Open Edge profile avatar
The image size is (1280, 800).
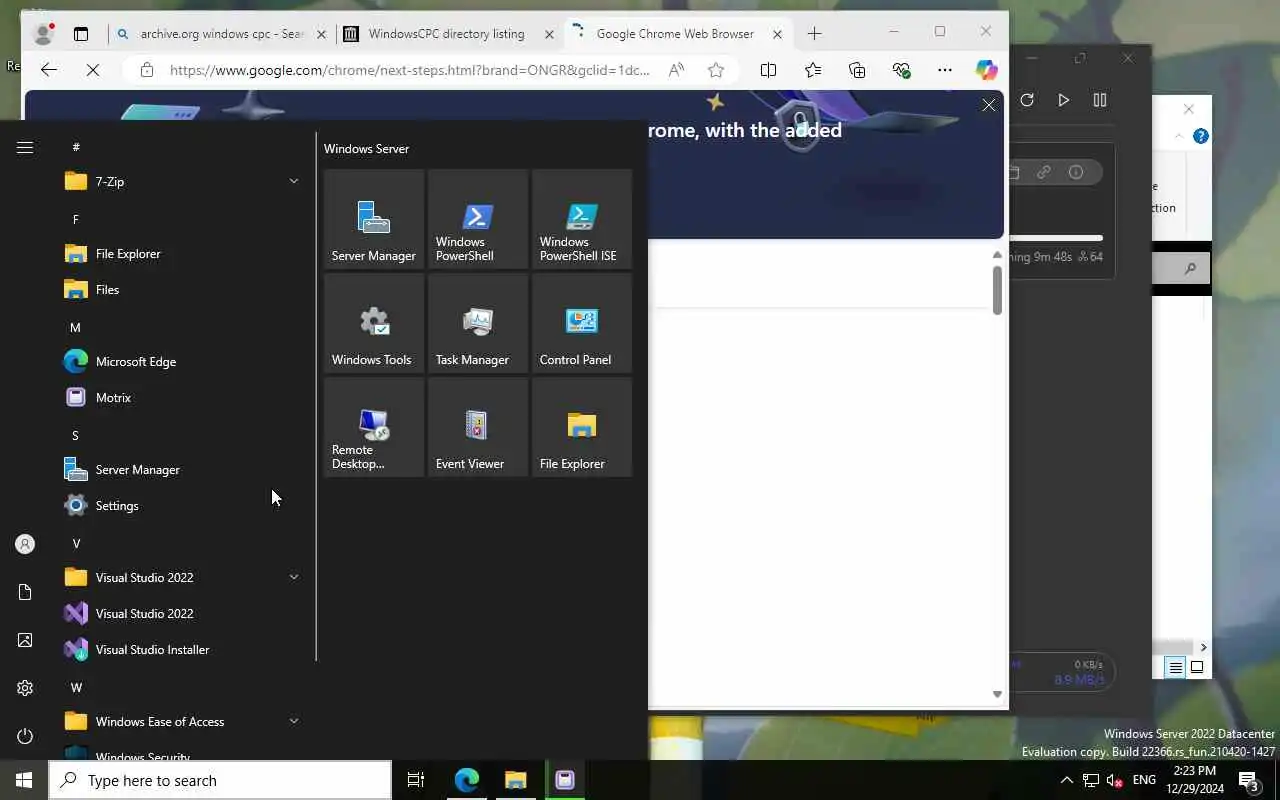(x=43, y=34)
